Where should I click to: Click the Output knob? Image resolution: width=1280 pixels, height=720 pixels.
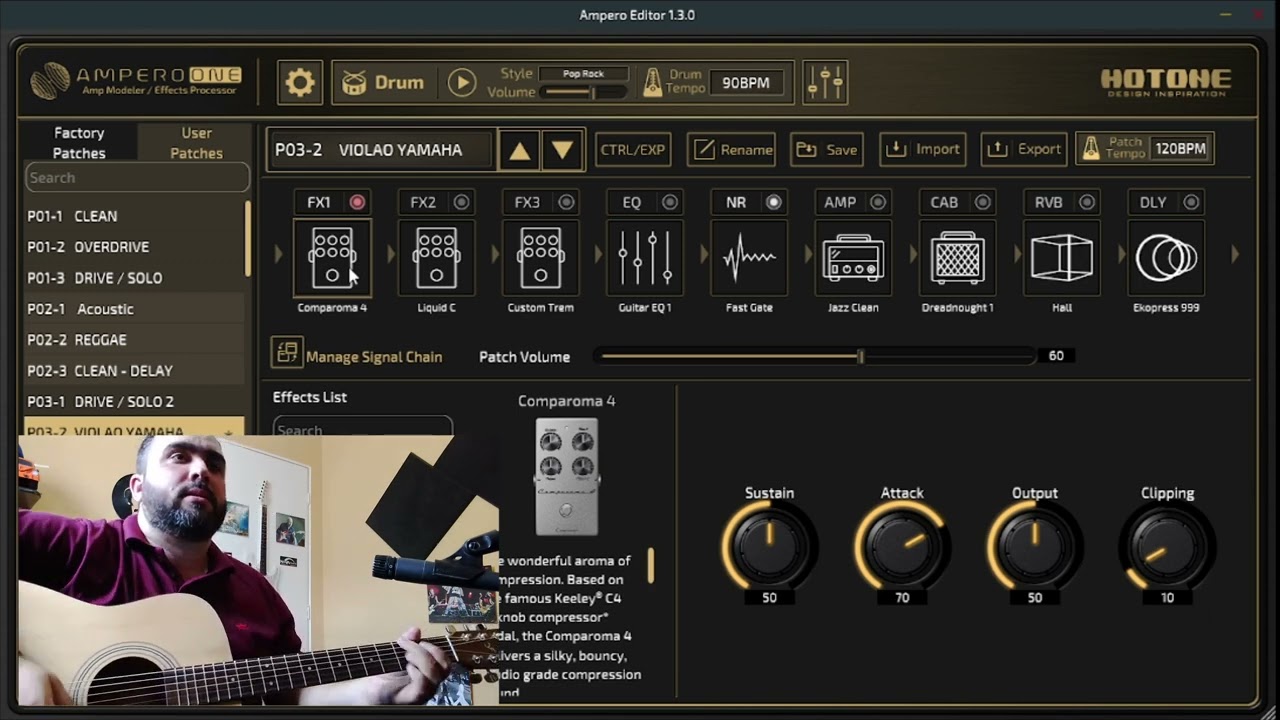click(1035, 546)
